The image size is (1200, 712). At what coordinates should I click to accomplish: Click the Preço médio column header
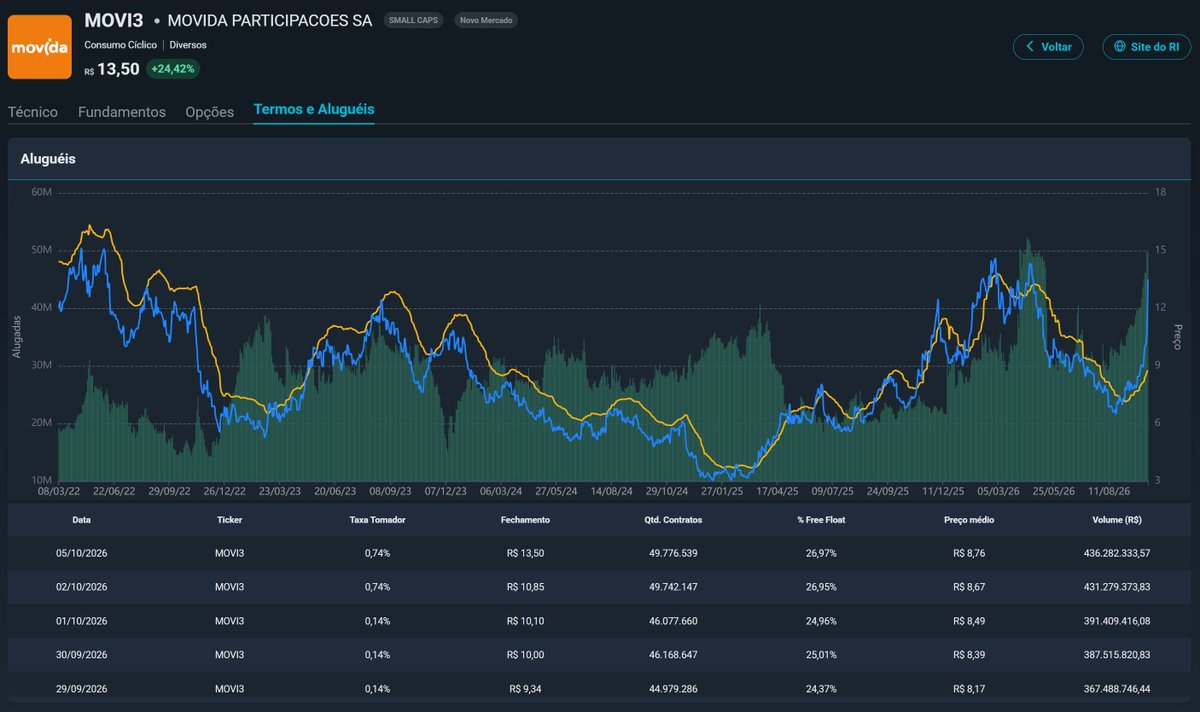point(969,520)
